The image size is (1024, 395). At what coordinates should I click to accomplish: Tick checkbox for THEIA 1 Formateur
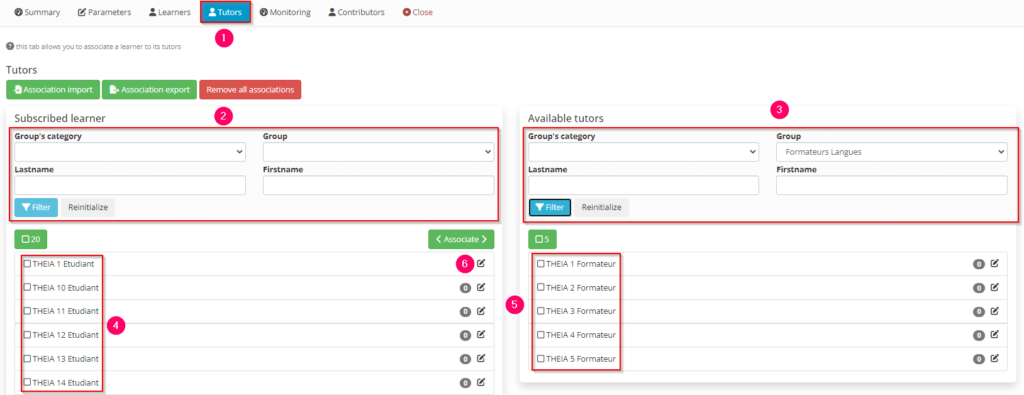[540, 264]
